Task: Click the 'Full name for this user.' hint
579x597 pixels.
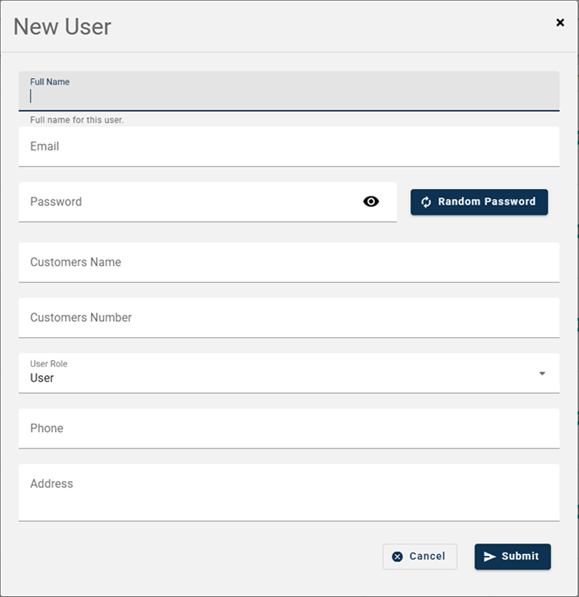Action: (77, 120)
